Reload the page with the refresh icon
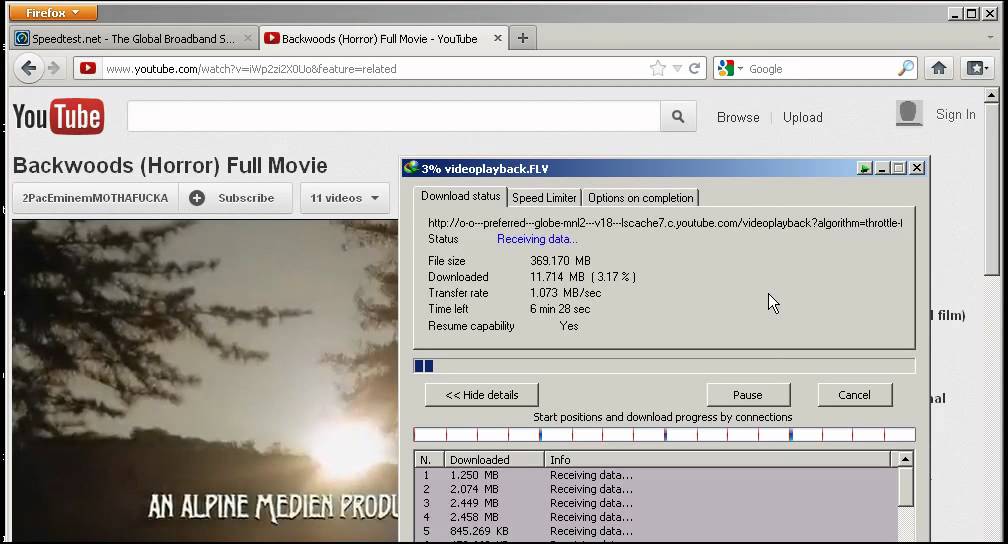The height and width of the screenshot is (544, 1008). tap(694, 68)
